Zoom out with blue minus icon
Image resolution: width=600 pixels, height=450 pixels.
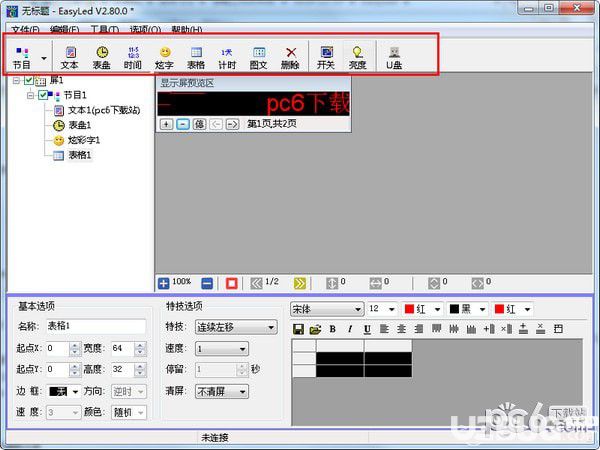tap(207, 284)
